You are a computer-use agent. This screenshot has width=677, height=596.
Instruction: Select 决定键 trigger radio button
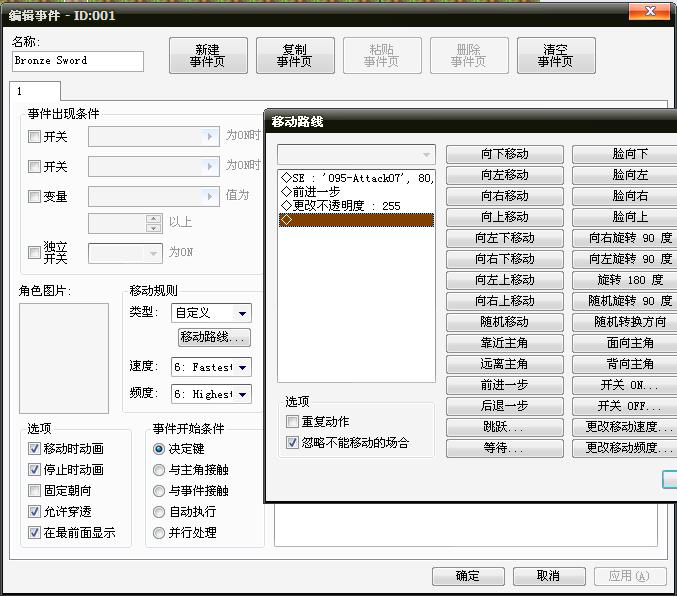(x=159, y=449)
